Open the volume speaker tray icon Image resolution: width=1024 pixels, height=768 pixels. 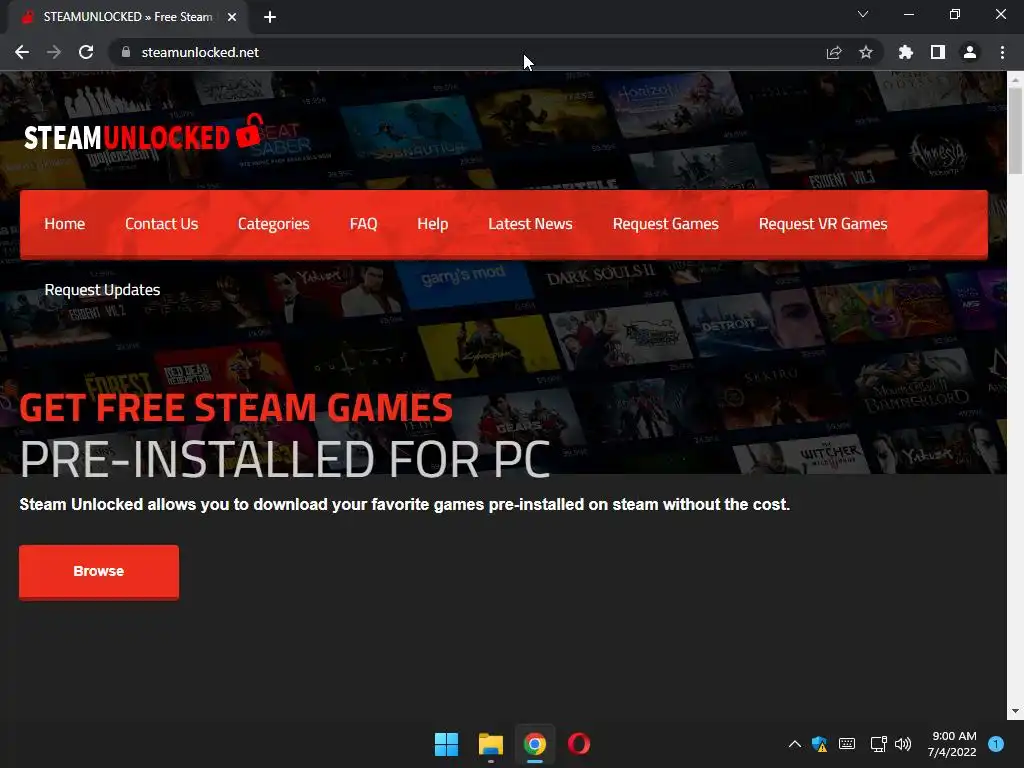click(x=903, y=744)
